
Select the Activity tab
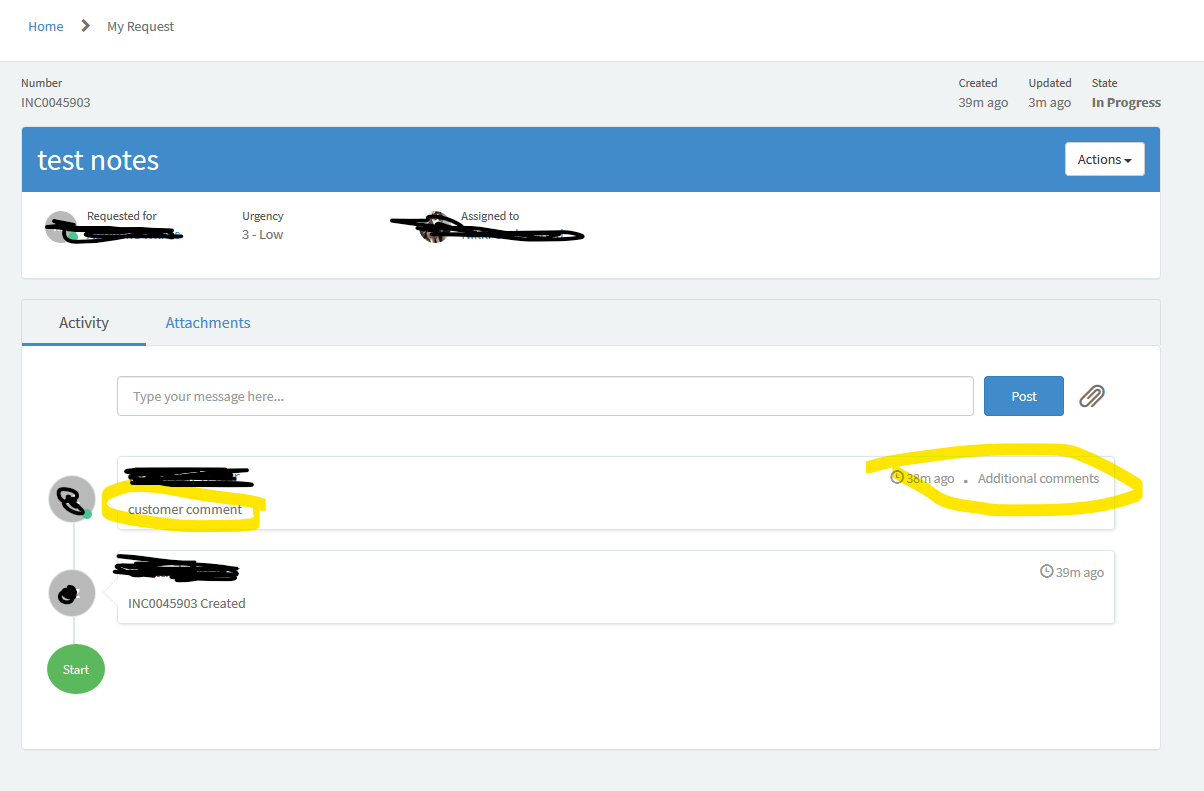pyautogui.click(x=83, y=322)
